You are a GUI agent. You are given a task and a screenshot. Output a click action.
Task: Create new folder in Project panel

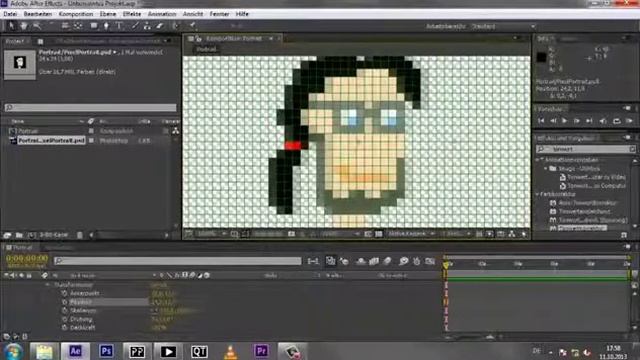tap(19, 235)
